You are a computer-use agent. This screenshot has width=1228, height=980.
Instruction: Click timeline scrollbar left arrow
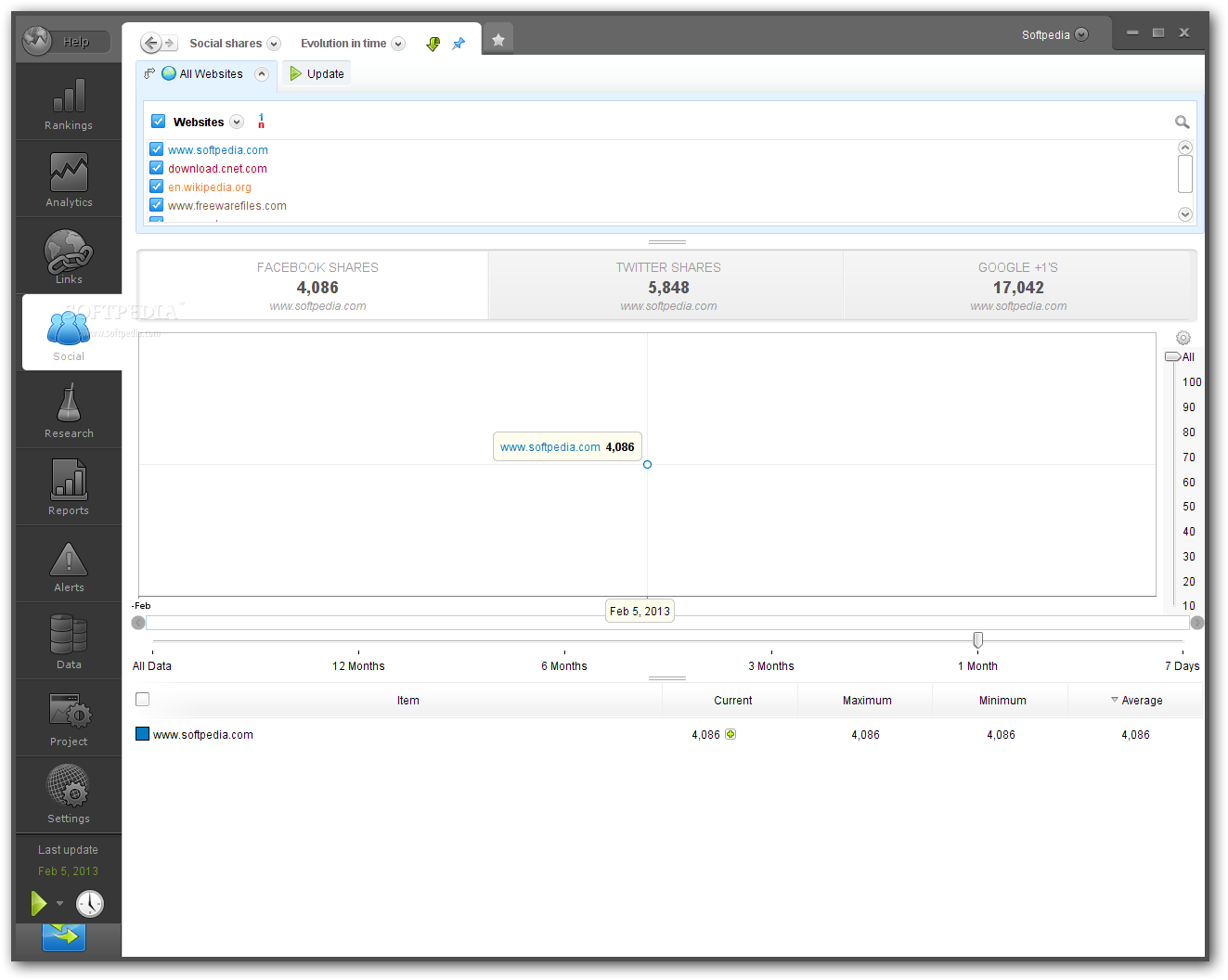coord(137,623)
